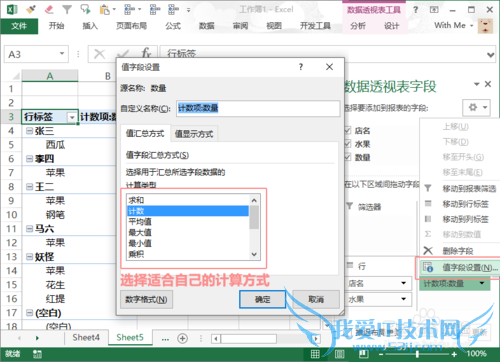Click the fx insert function icon
This screenshot has width=500, height=362.
point(146,53)
